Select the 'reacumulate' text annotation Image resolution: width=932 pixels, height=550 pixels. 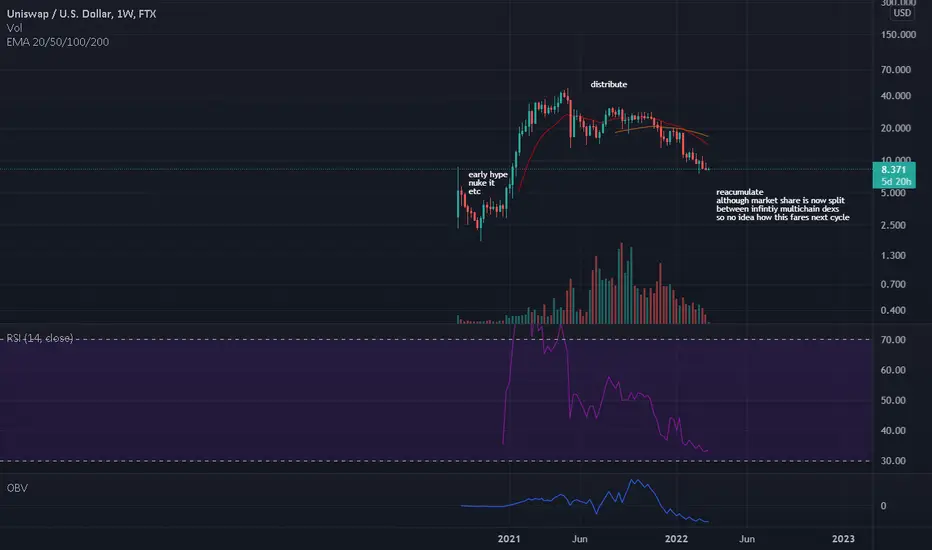[x=739, y=192]
